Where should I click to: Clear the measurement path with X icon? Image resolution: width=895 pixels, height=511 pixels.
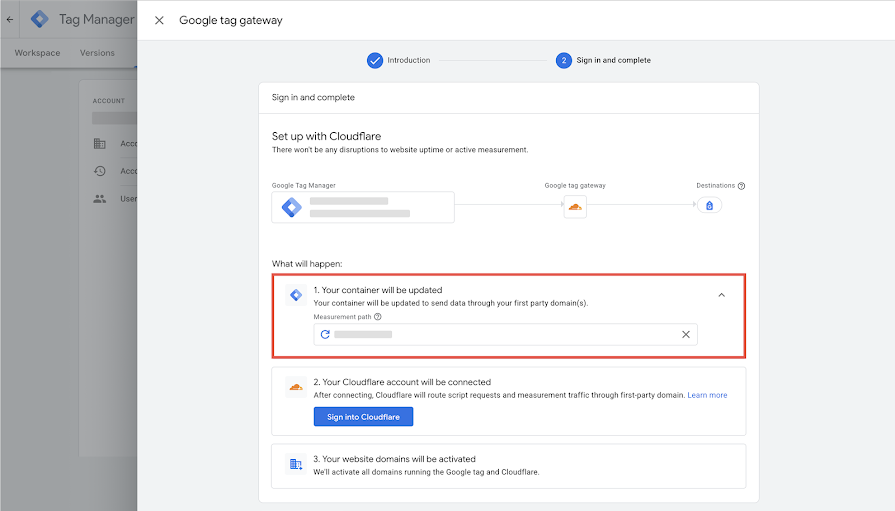tap(686, 335)
